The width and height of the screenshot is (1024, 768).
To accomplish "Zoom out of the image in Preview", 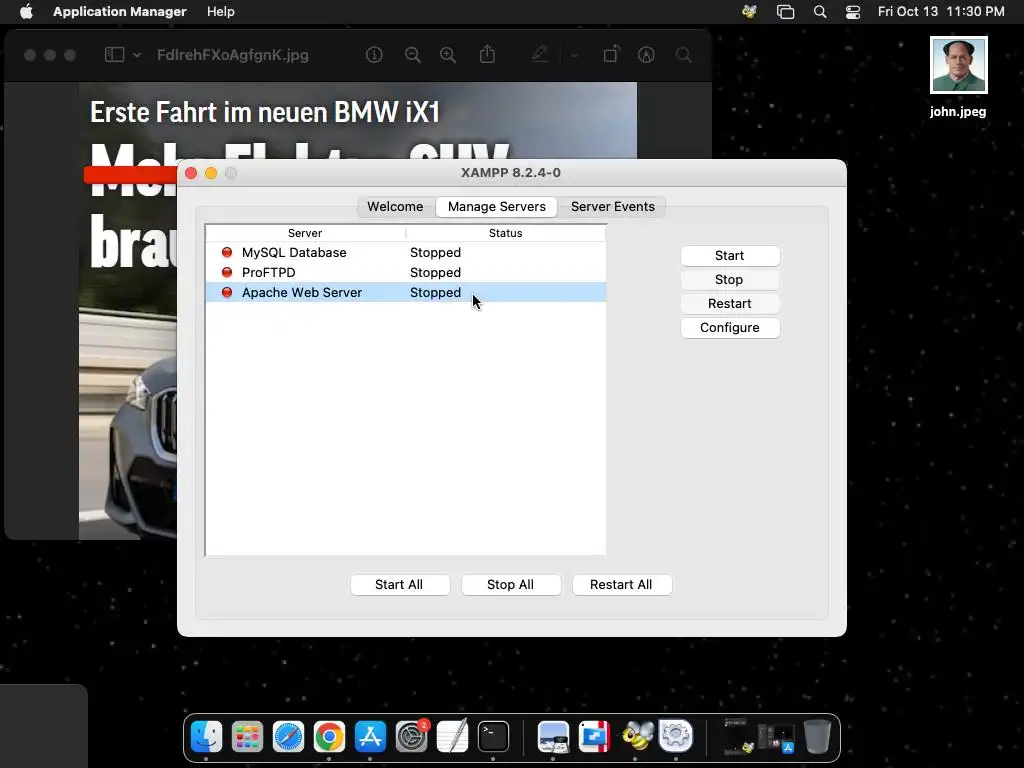I will (413, 55).
